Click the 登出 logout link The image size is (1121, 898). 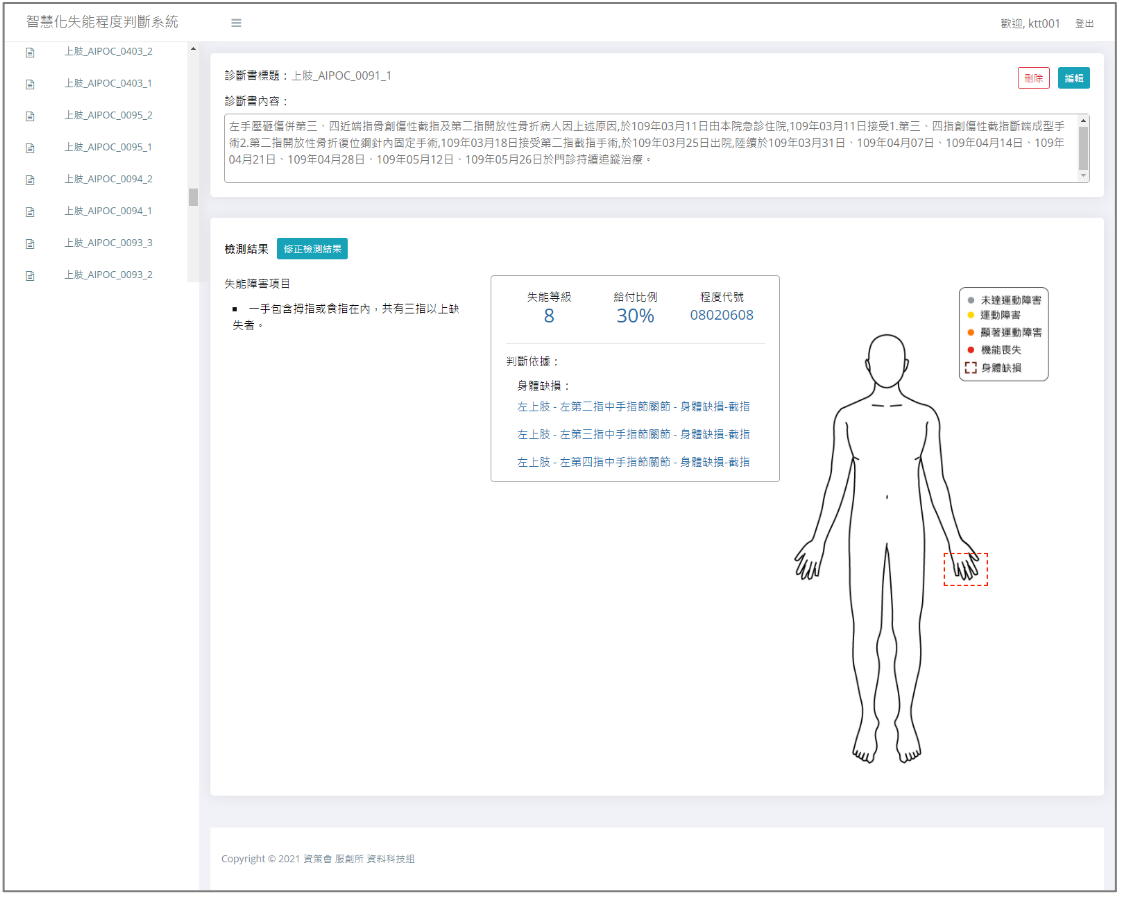[x=1084, y=24]
